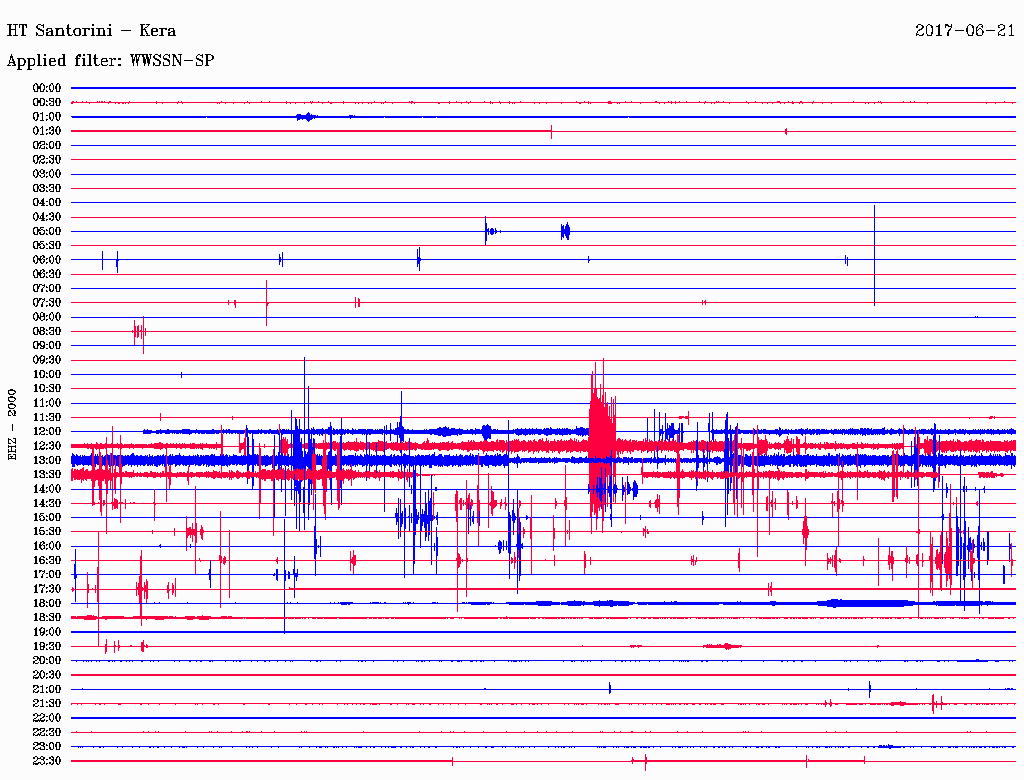Viewport: 1024px width, 780px height.
Task: Select the 10:00 time label
Action: (46, 374)
